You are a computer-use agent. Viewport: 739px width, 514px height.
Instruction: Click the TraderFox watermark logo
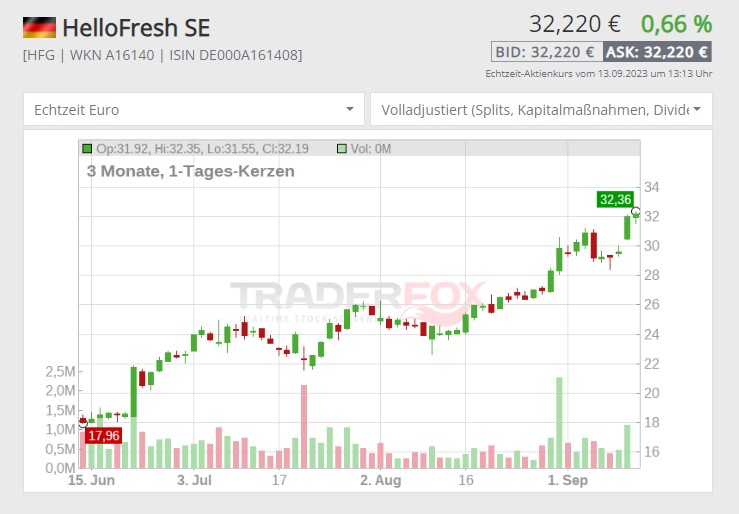[360, 300]
